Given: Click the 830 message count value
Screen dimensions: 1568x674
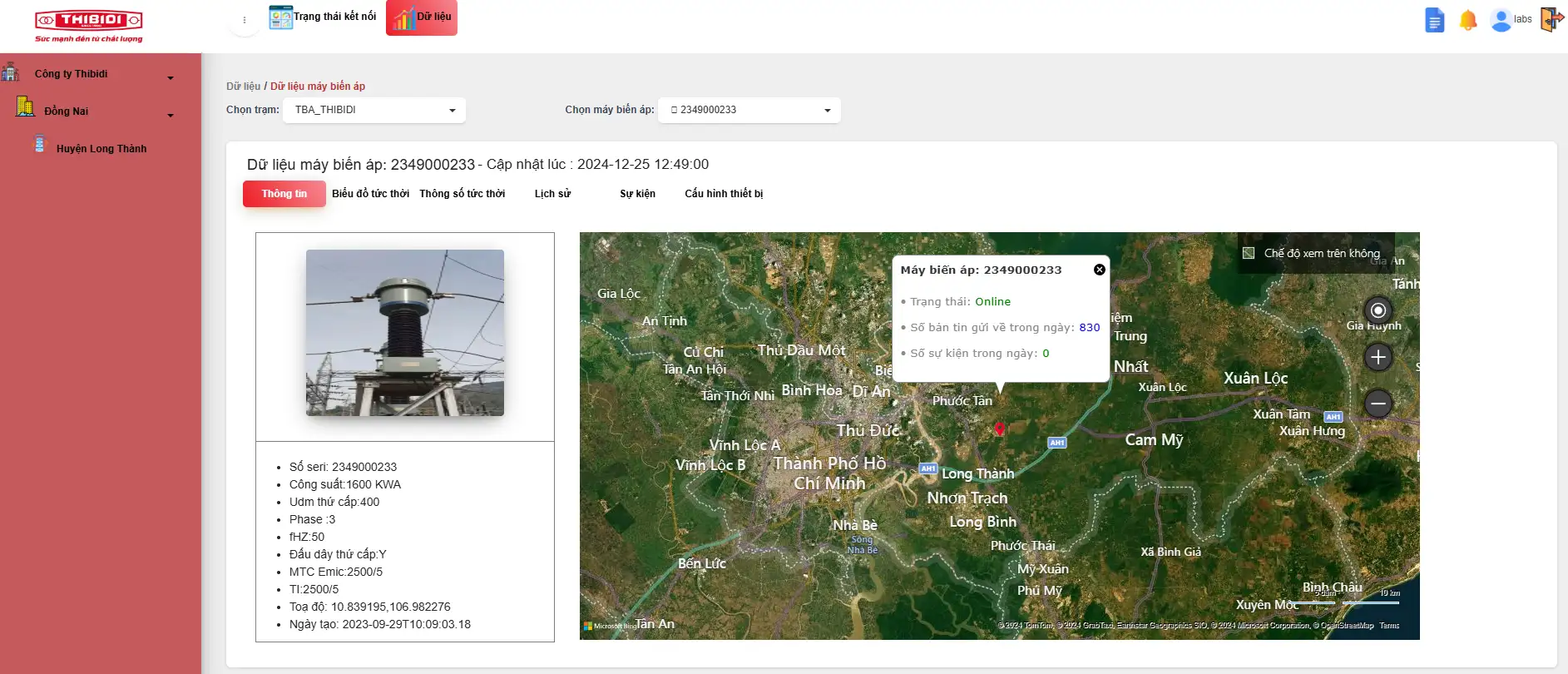Looking at the screenshot, I should point(1090,328).
